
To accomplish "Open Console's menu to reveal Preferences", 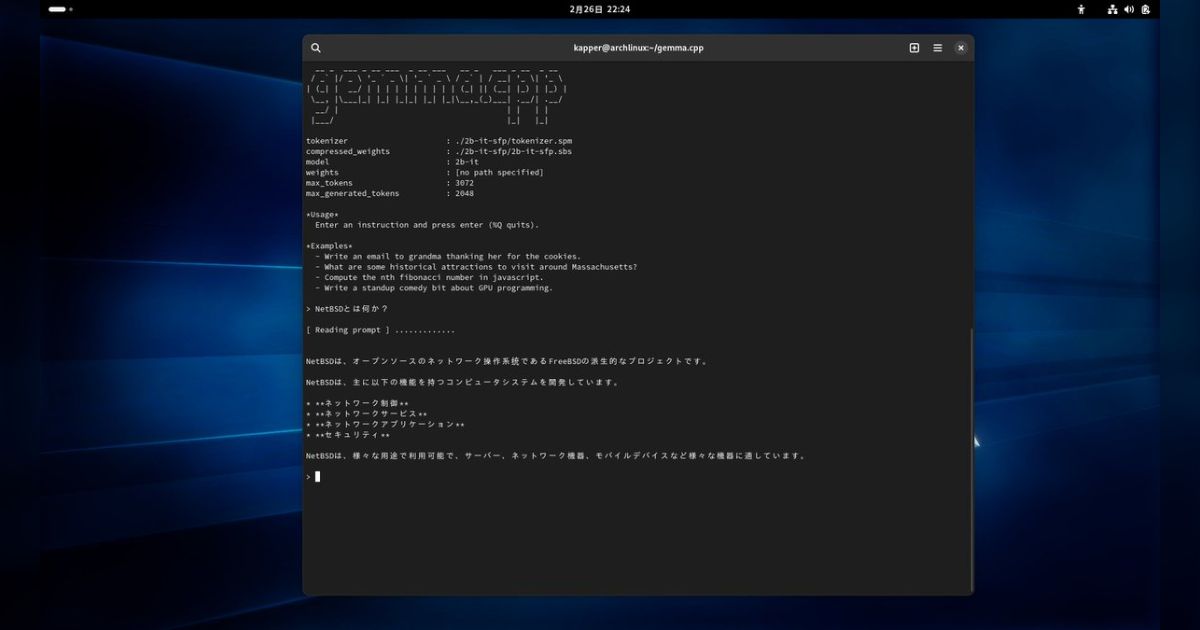I will (937, 47).
